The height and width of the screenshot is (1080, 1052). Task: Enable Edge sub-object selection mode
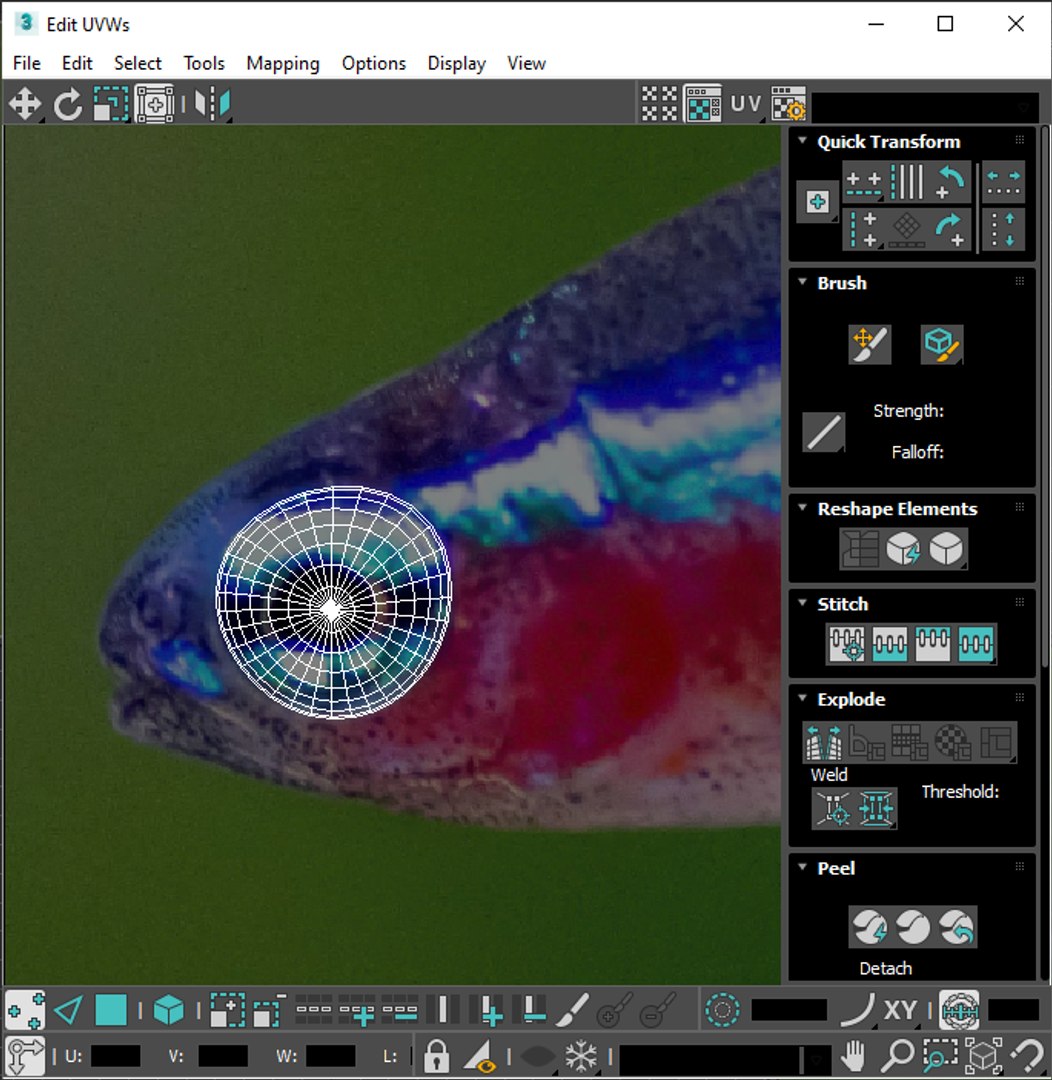(x=68, y=1010)
